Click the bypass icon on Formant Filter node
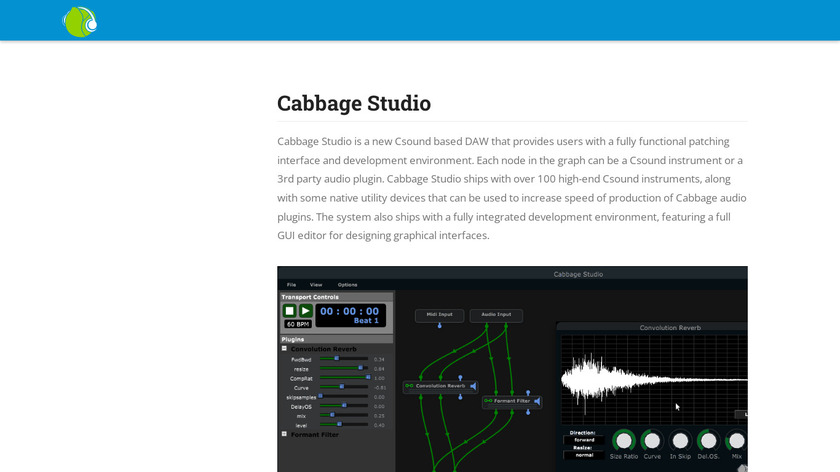Image resolution: width=840 pixels, height=472 pixels. coord(488,401)
